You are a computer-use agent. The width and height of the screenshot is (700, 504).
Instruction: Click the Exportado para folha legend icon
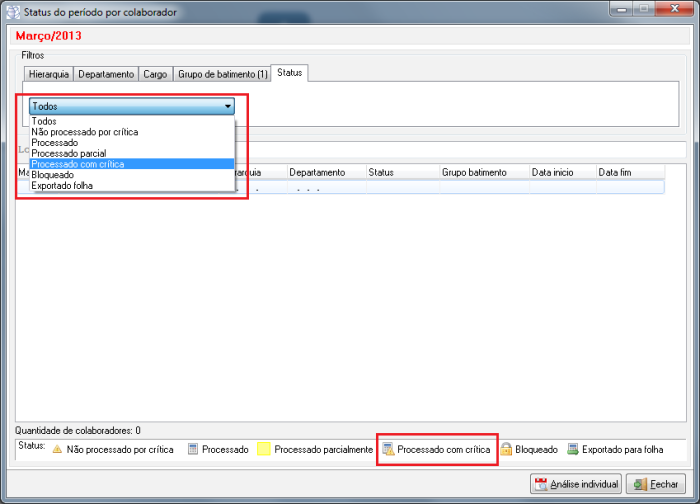point(574,450)
